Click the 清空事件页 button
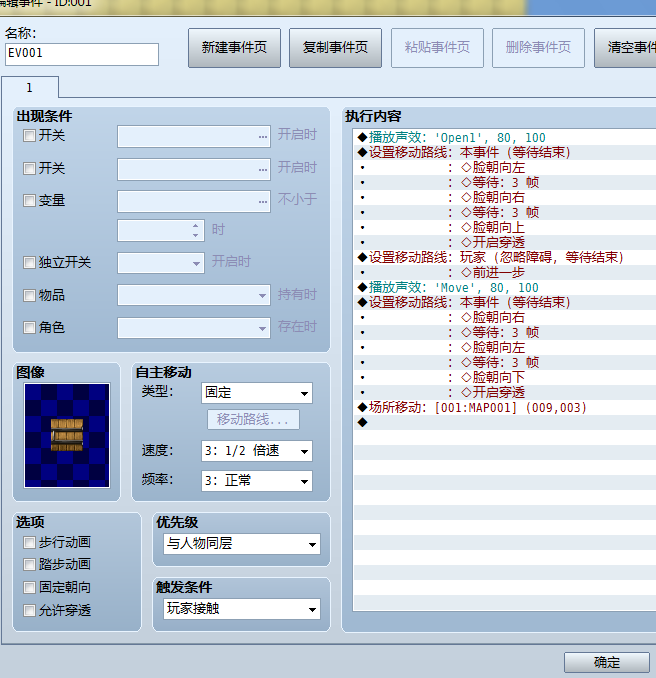 pos(625,48)
